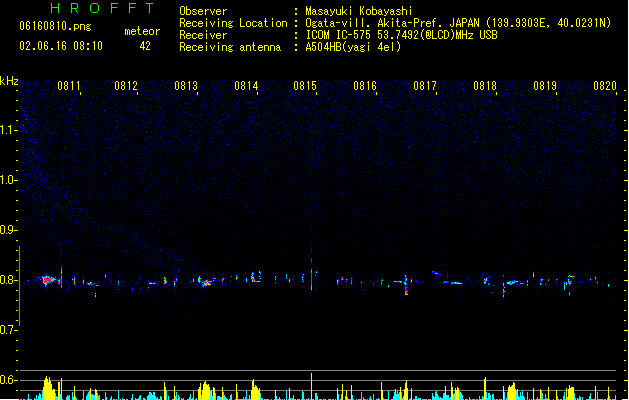
Task: Click the 0.7 kHz axis label
Action: click(8, 330)
